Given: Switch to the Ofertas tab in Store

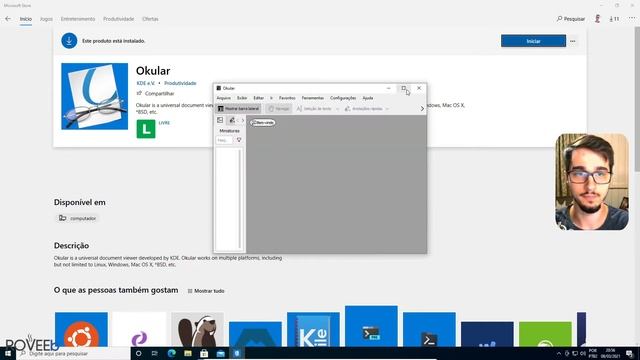Looking at the screenshot, I should click(150, 19).
